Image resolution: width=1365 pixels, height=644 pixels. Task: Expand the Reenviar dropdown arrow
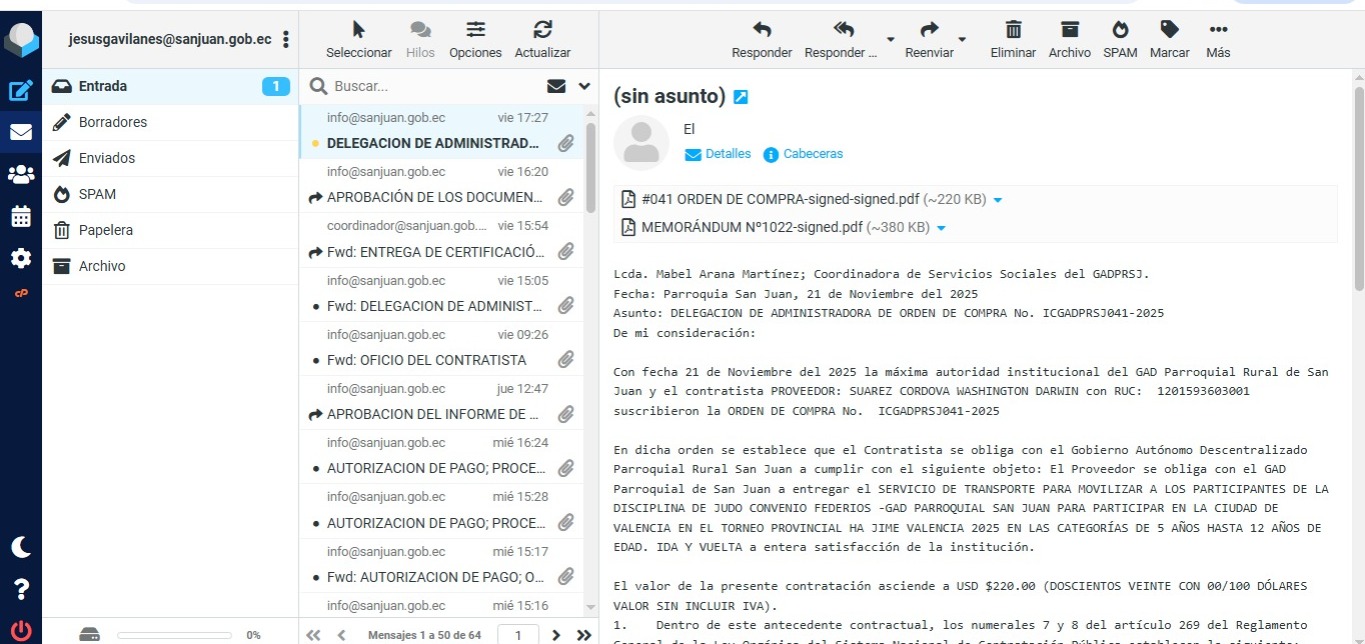pyautogui.click(x=962, y=40)
